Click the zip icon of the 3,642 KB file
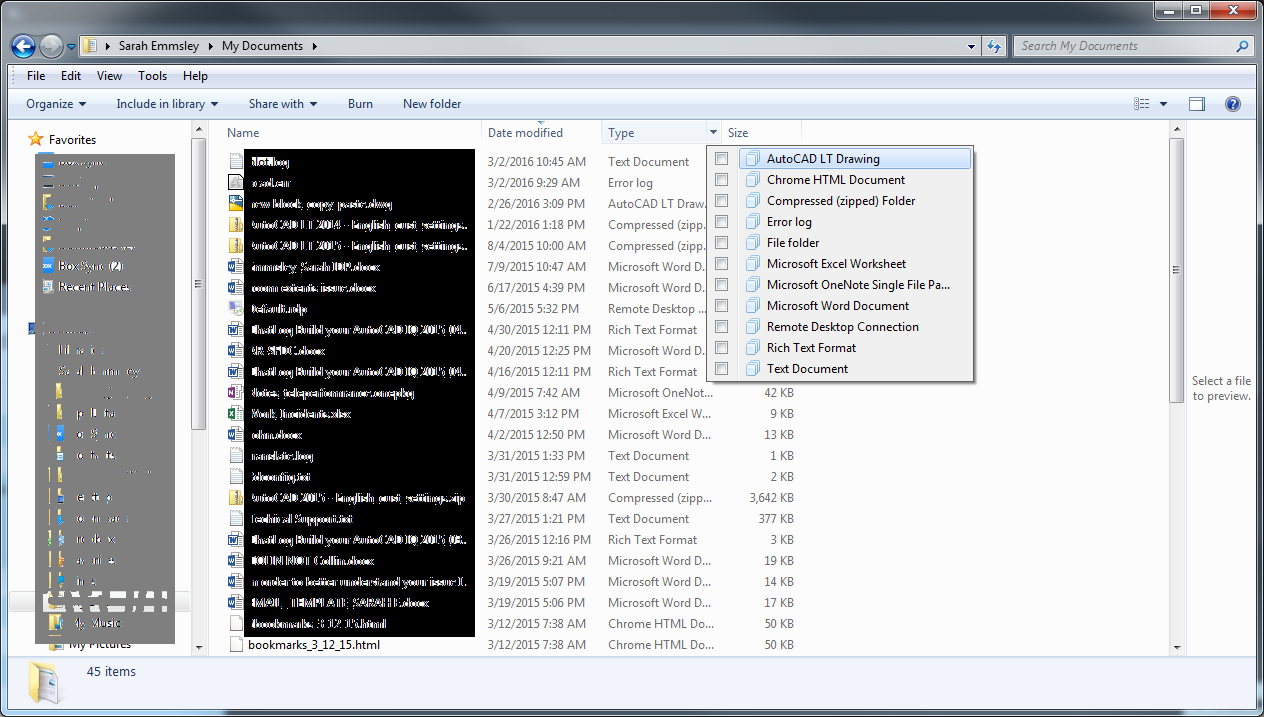This screenshot has height=717, width=1264. [x=236, y=498]
